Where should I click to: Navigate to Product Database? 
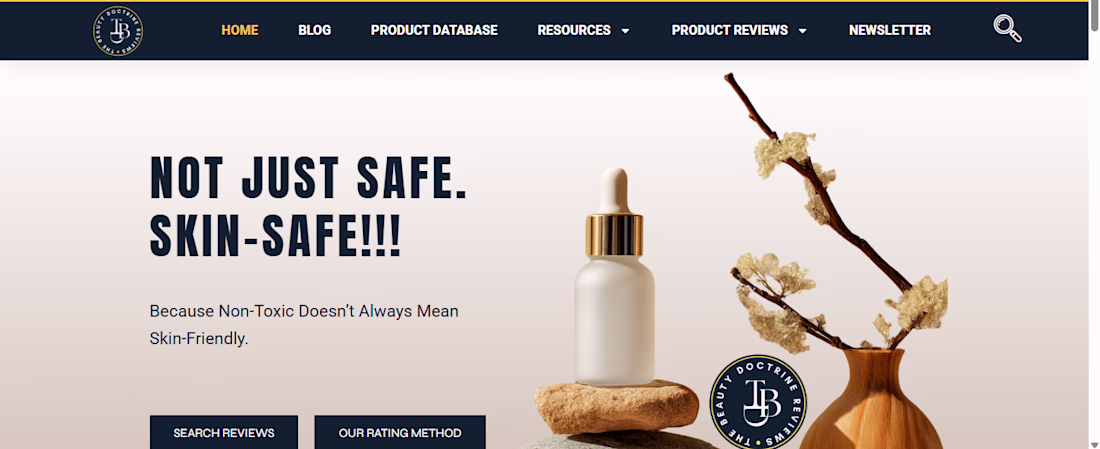coord(434,30)
